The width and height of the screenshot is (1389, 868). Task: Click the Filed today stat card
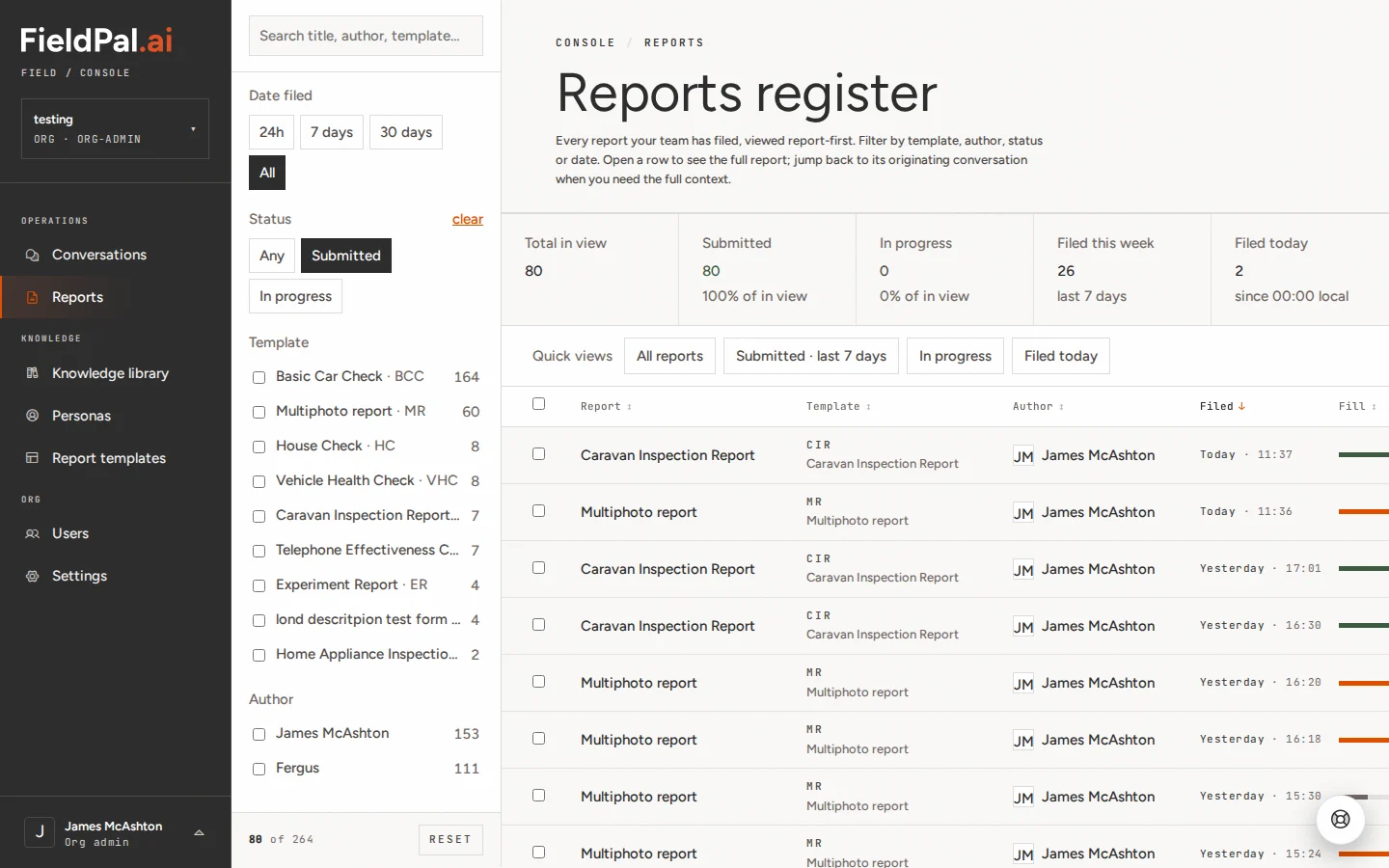pyautogui.click(x=1300, y=269)
